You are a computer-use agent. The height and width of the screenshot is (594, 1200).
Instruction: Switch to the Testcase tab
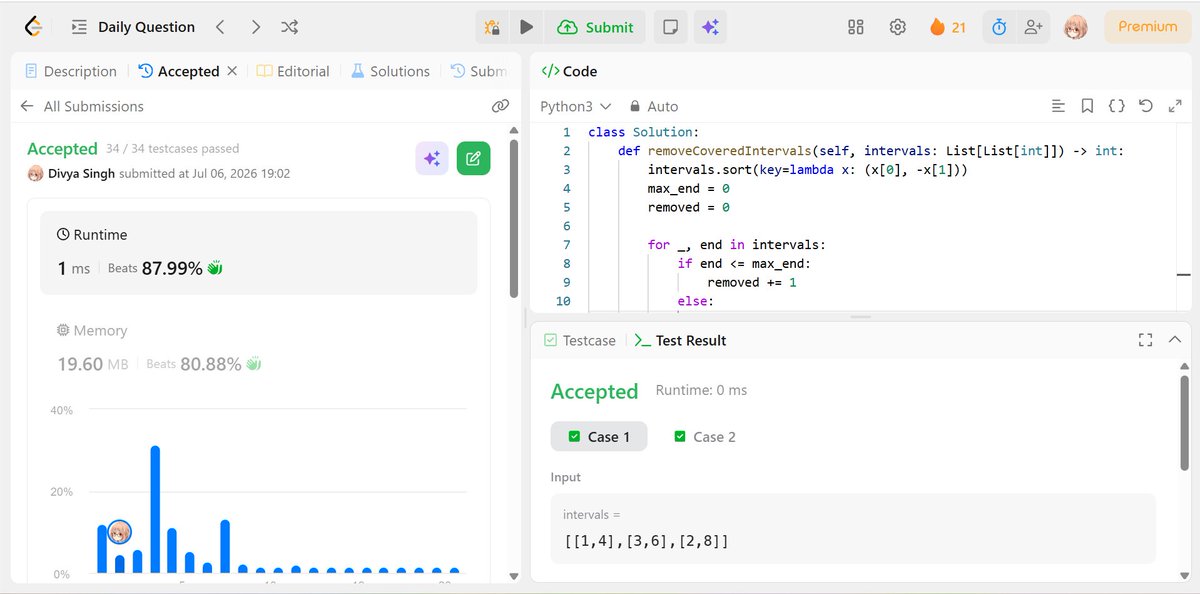click(x=580, y=340)
